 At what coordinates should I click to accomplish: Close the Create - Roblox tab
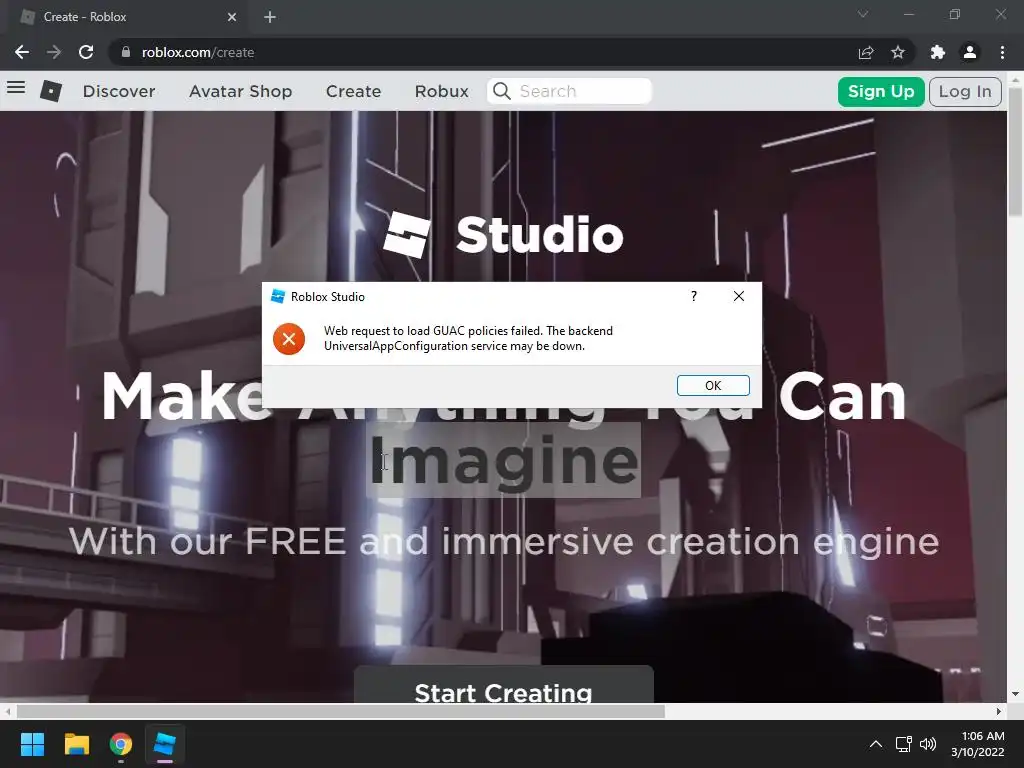232,17
